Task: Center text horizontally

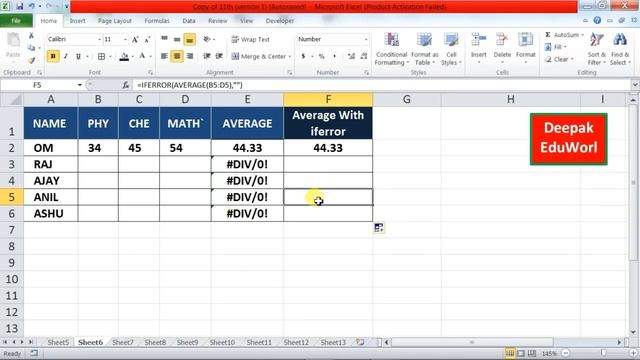Action: click(177, 56)
